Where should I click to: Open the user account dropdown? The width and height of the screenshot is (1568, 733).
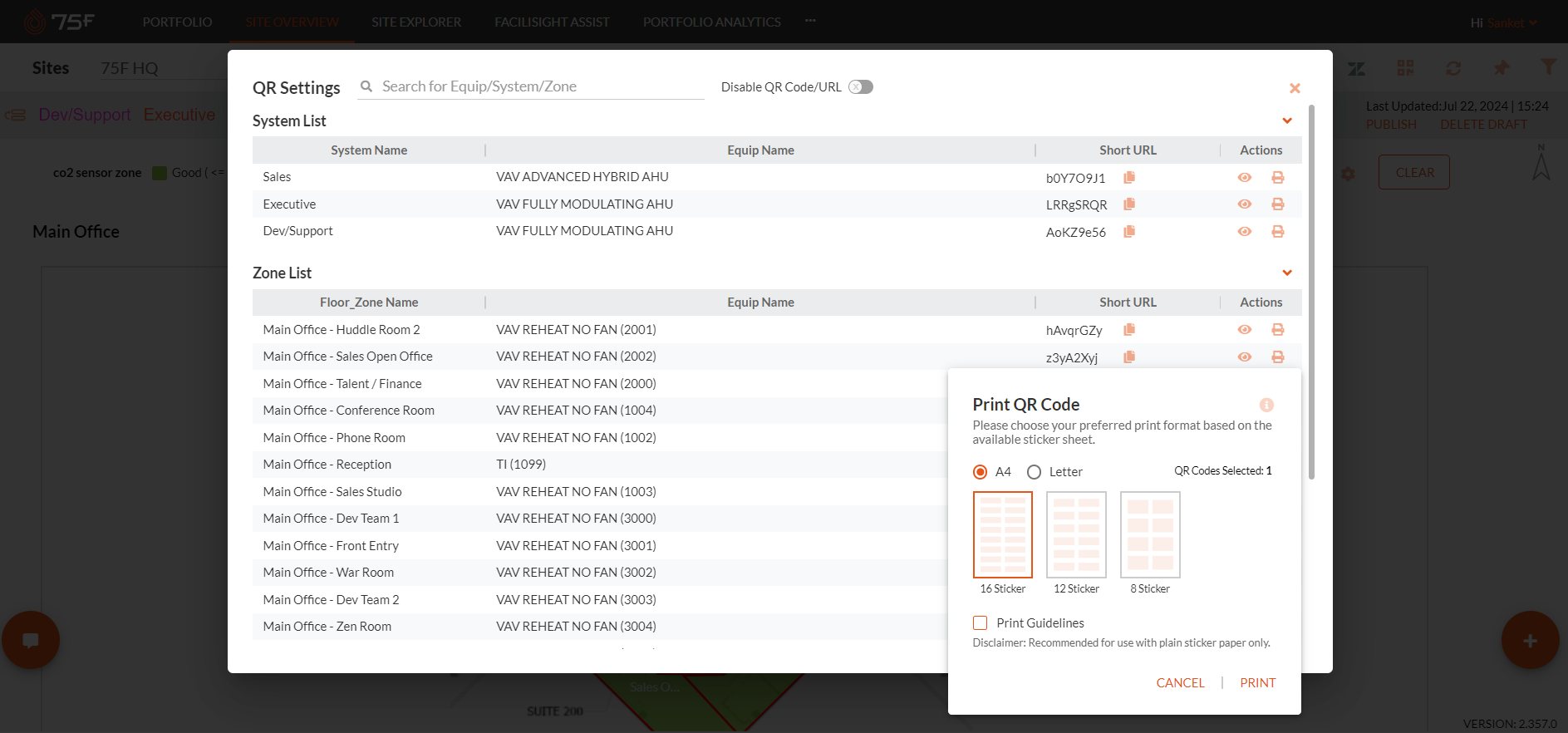[1504, 23]
